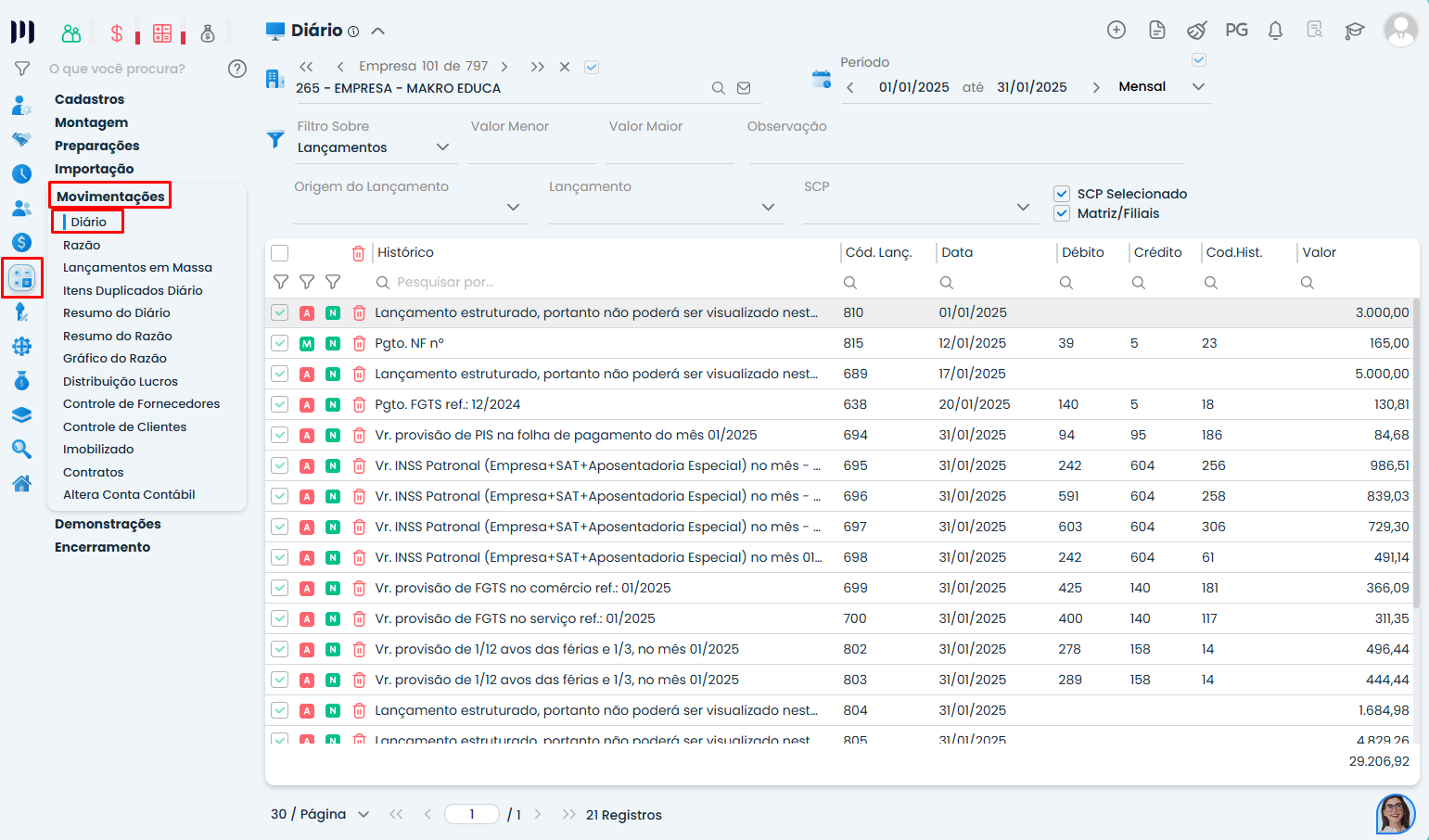
Task: Click the help question mark icon
Action: click(237, 69)
